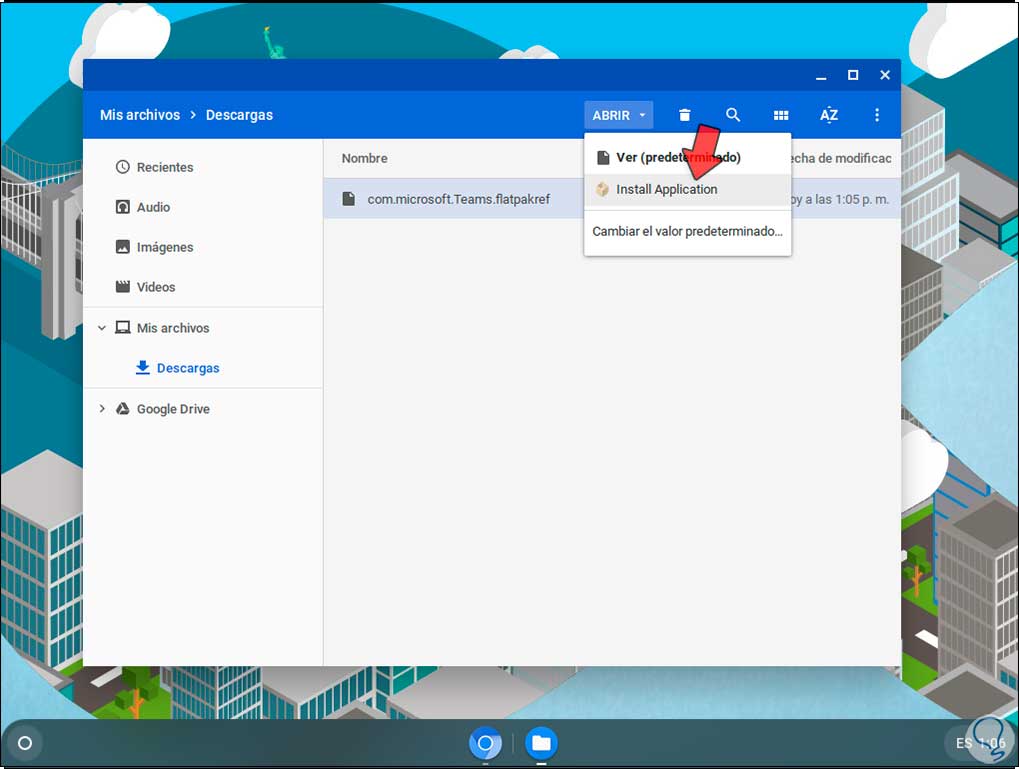Image resolution: width=1019 pixels, height=769 pixels.
Task: Click Descargas in the breadcrumb path
Action: (x=239, y=115)
